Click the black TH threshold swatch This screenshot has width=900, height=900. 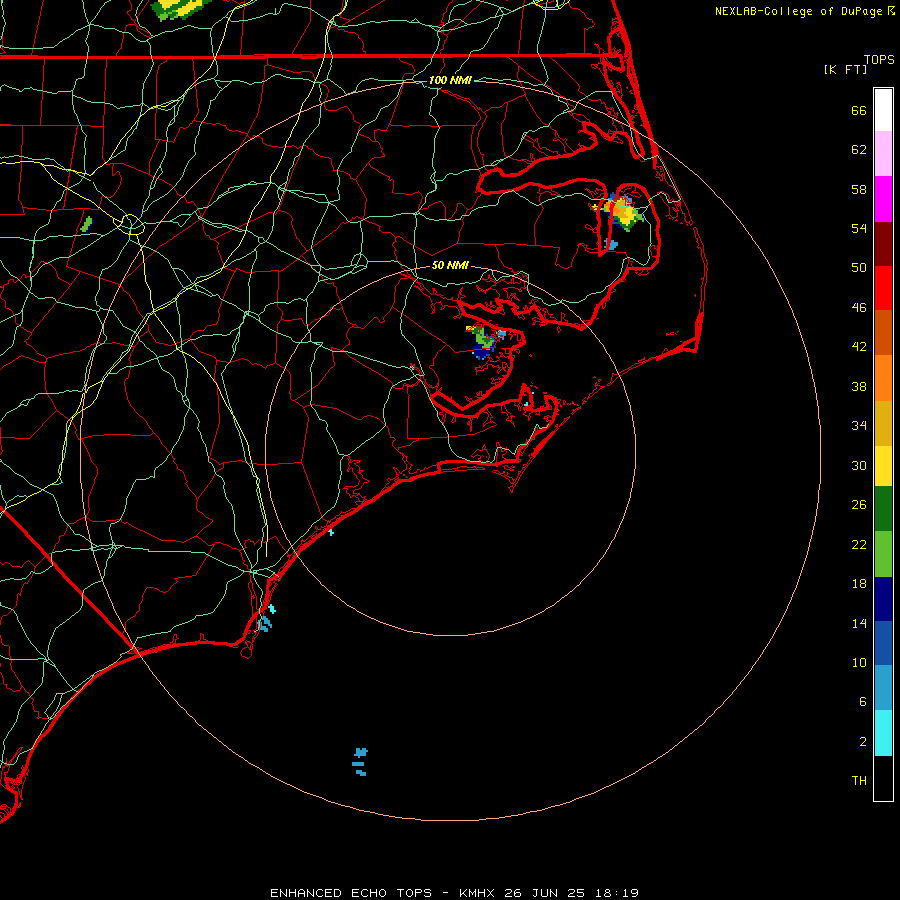(883, 778)
